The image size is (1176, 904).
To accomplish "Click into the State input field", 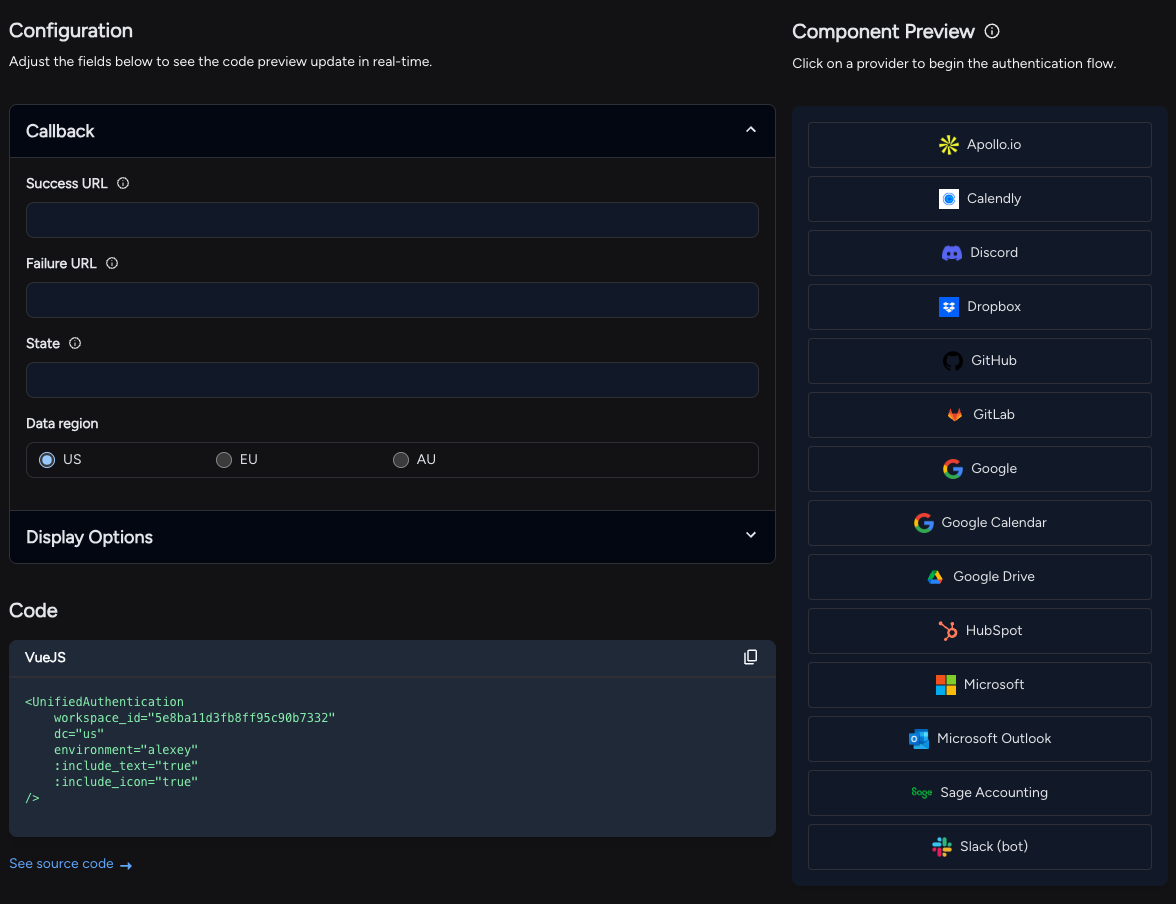I will click(x=392, y=380).
